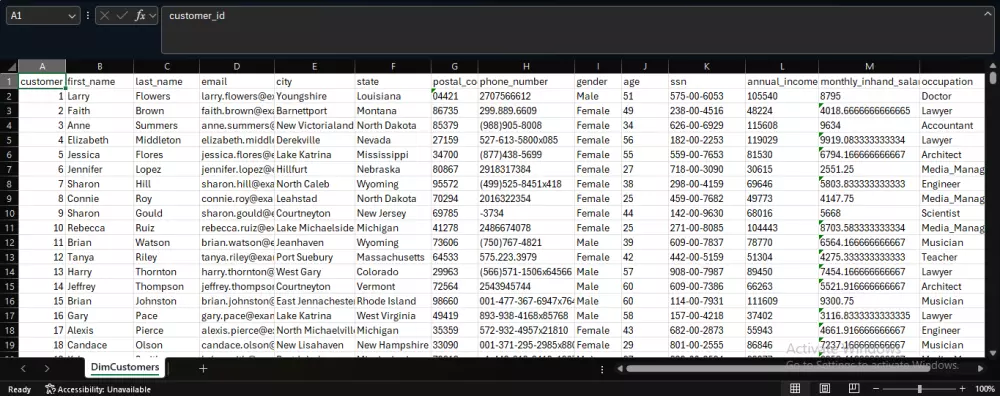Click cell containing Youngshire

315,96
